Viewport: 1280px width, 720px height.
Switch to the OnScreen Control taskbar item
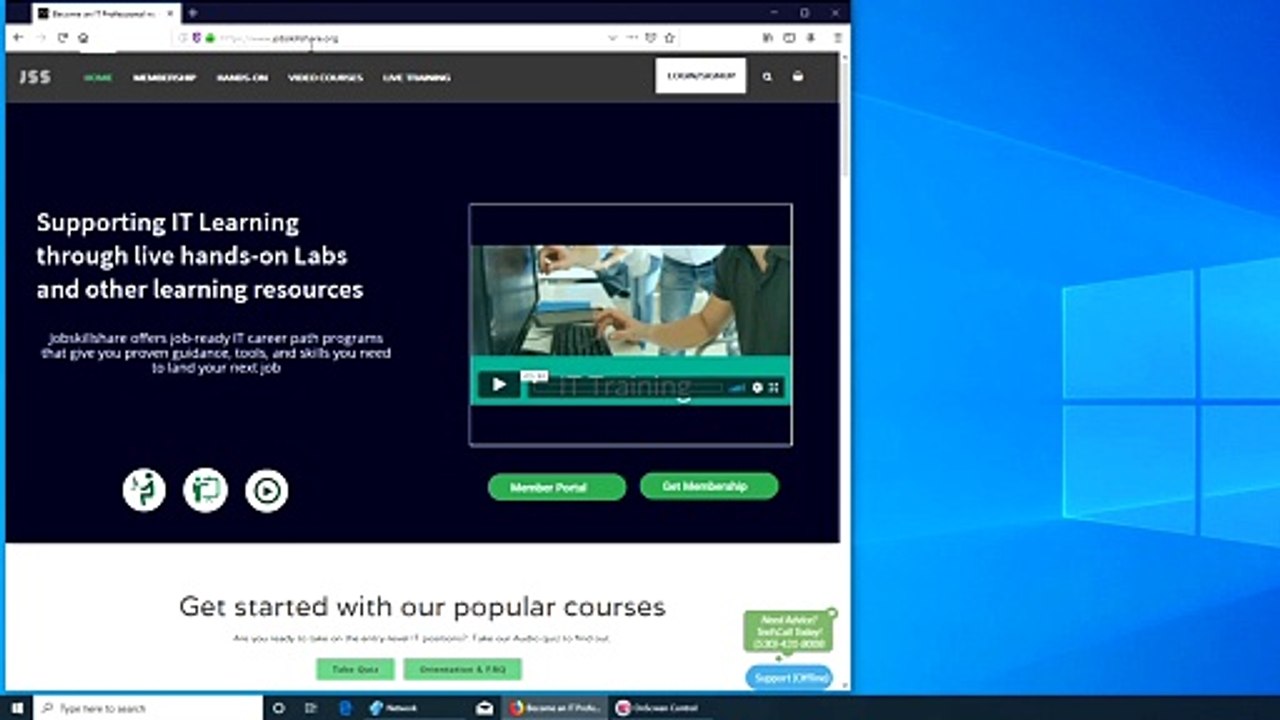(660, 708)
